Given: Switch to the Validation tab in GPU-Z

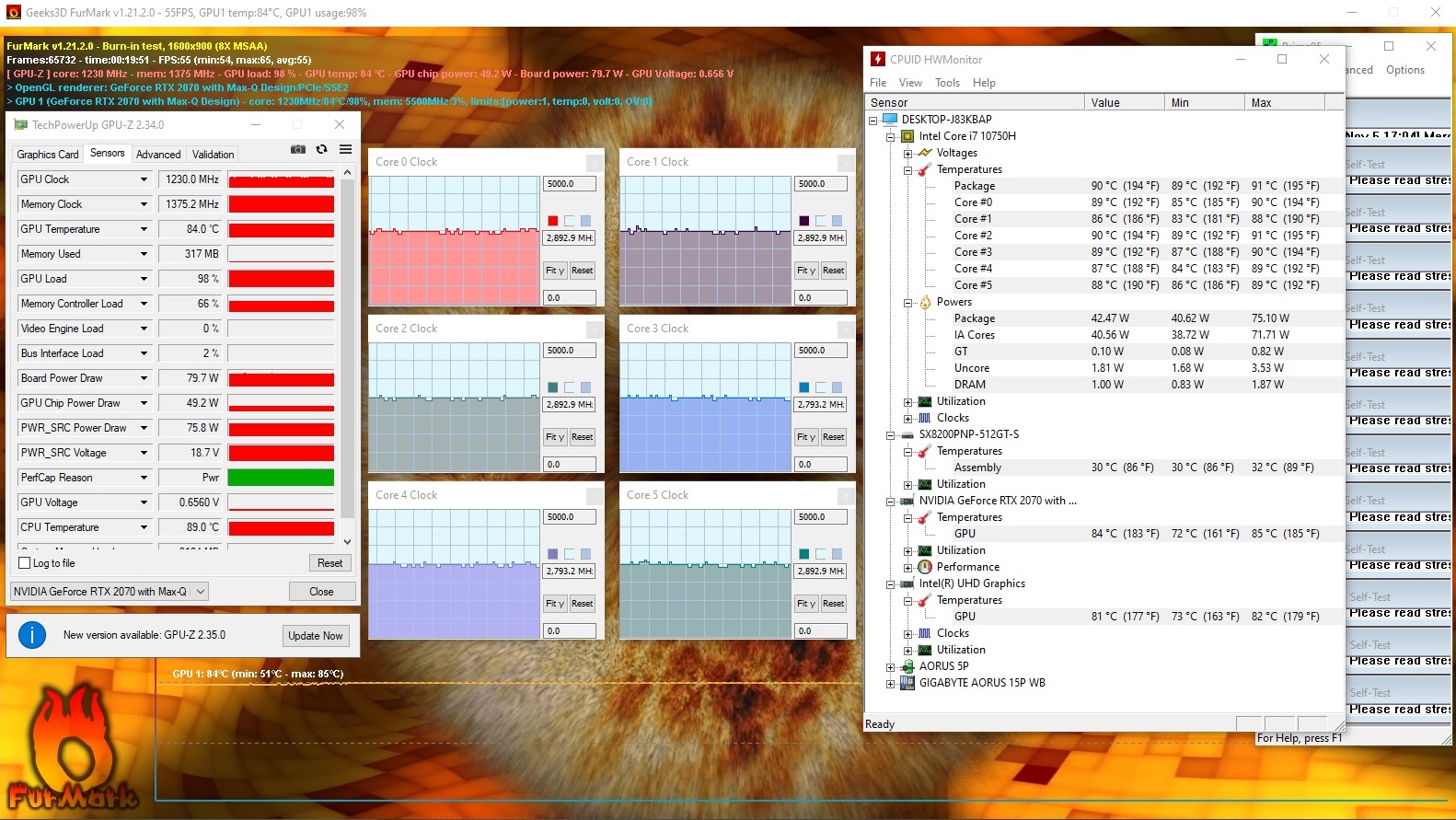Looking at the screenshot, I should 213,155.
